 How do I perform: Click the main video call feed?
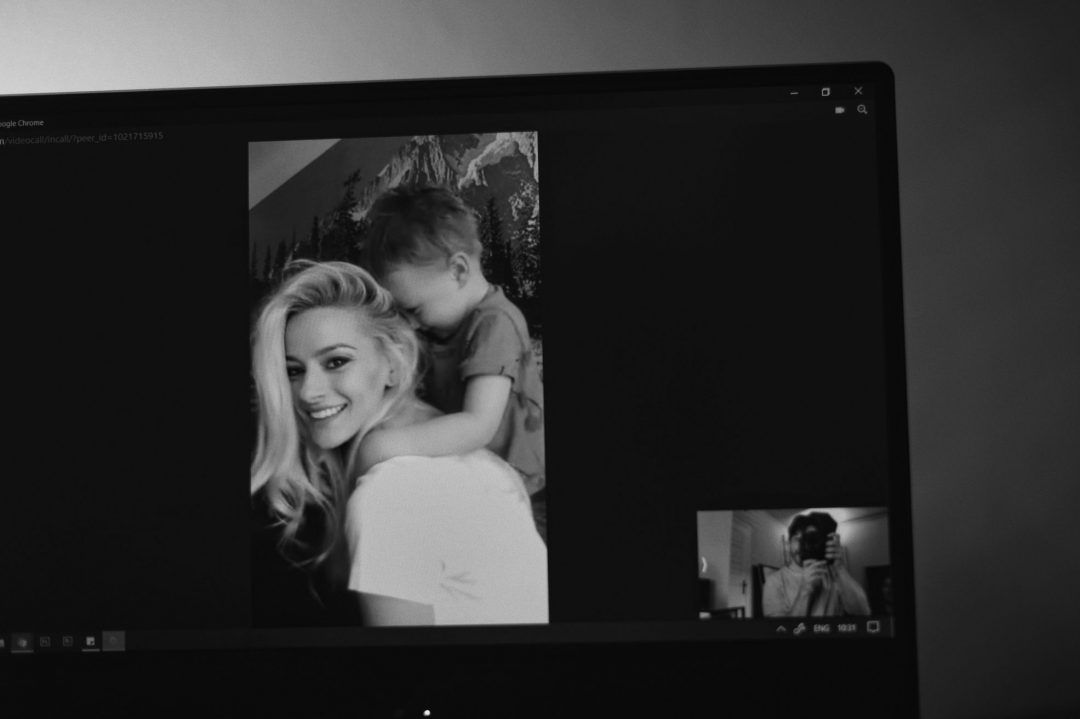pos(398,379)
